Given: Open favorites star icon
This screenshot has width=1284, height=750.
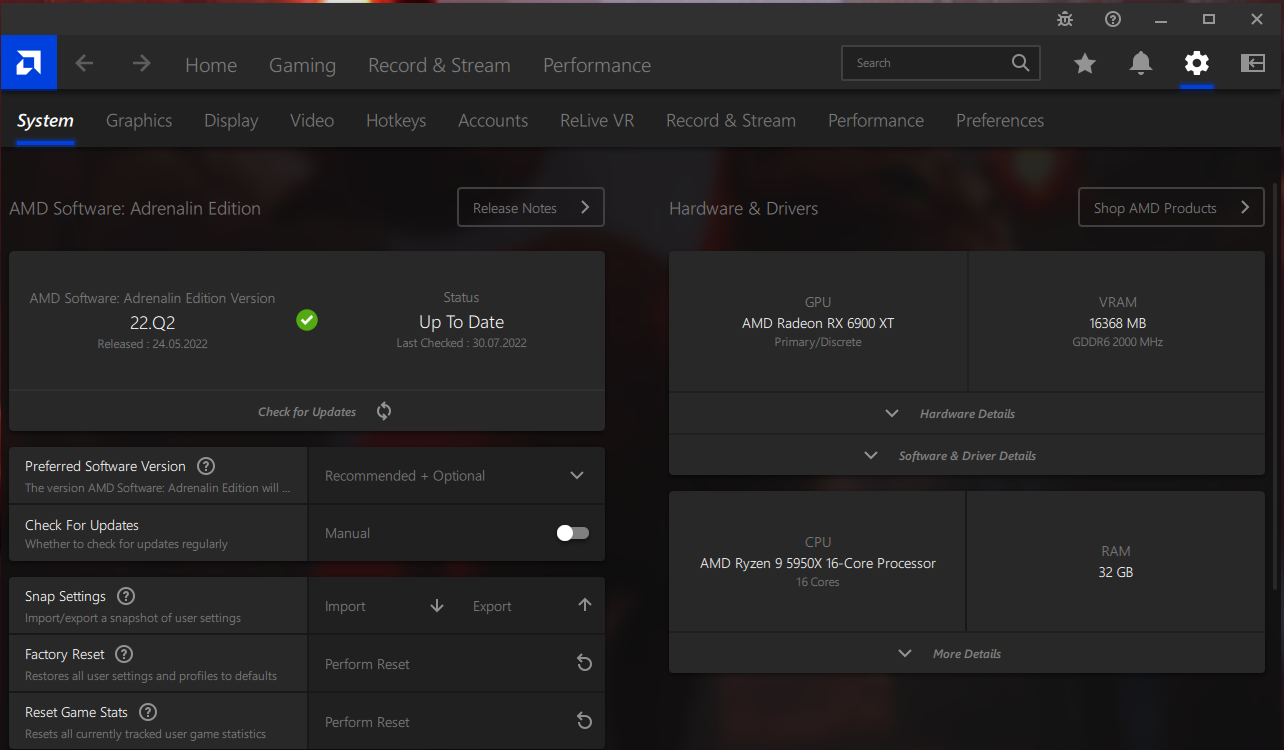Looking at the screenshot, I should (1085, 63).
